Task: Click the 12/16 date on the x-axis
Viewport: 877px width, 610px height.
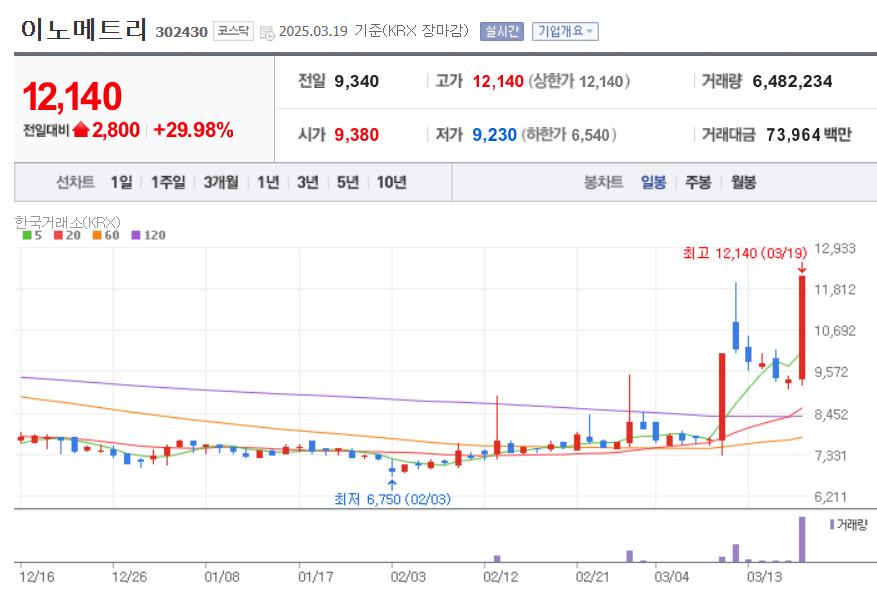Action: click(37, 576)
